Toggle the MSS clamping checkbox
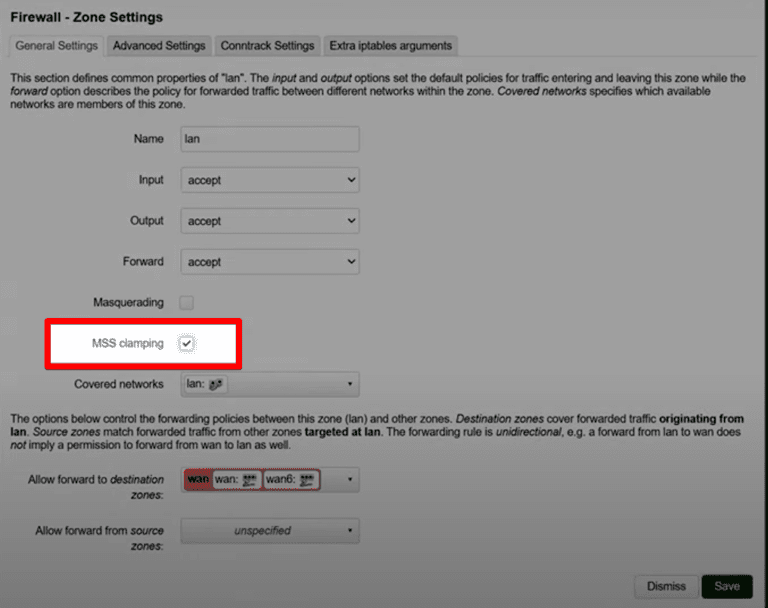This screenshot has width=768, height=608. click(187, 344)
